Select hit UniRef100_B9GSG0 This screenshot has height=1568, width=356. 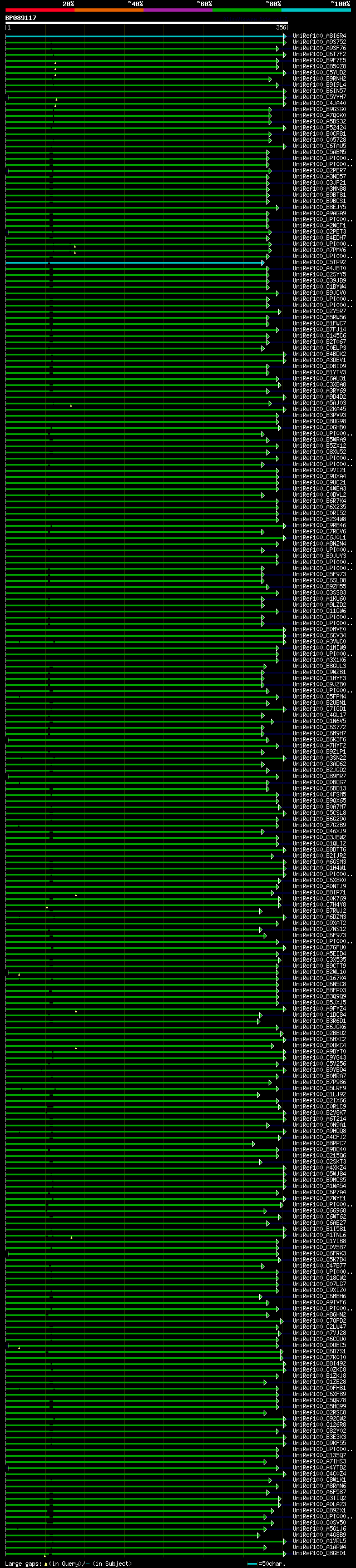(319, 110)
